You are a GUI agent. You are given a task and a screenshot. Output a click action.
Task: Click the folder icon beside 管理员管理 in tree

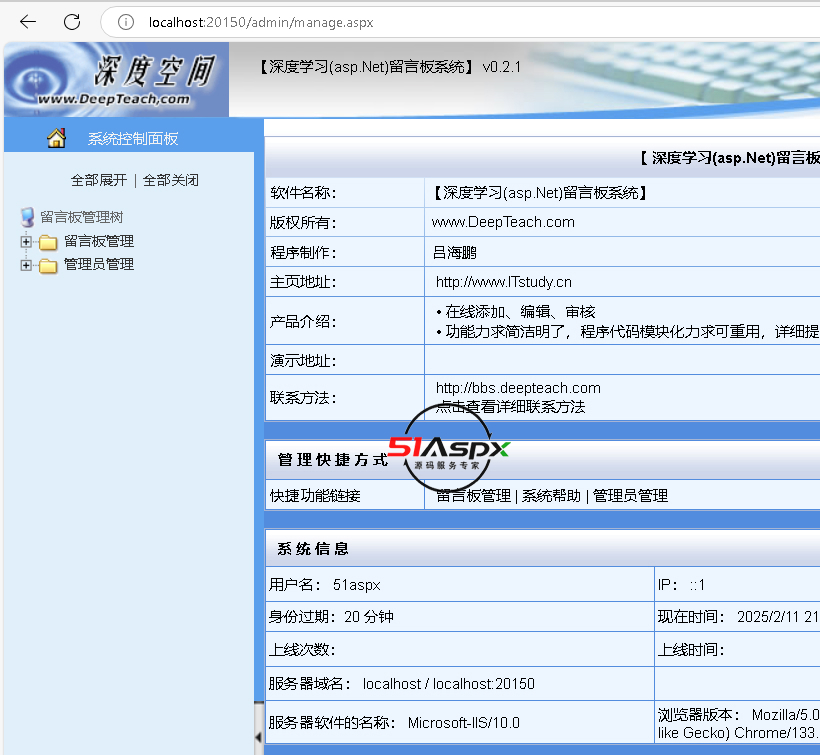(x=48, y=266)
